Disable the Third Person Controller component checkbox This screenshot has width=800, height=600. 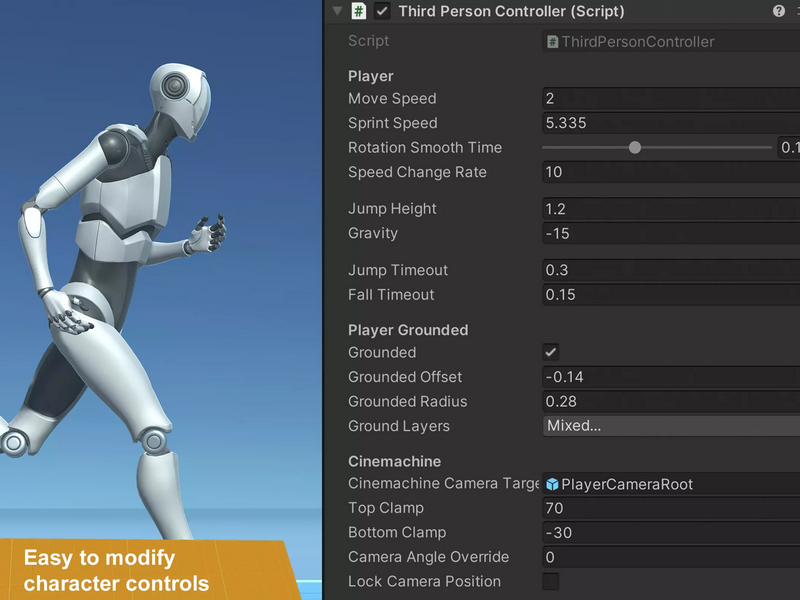[x=382, y=11]
